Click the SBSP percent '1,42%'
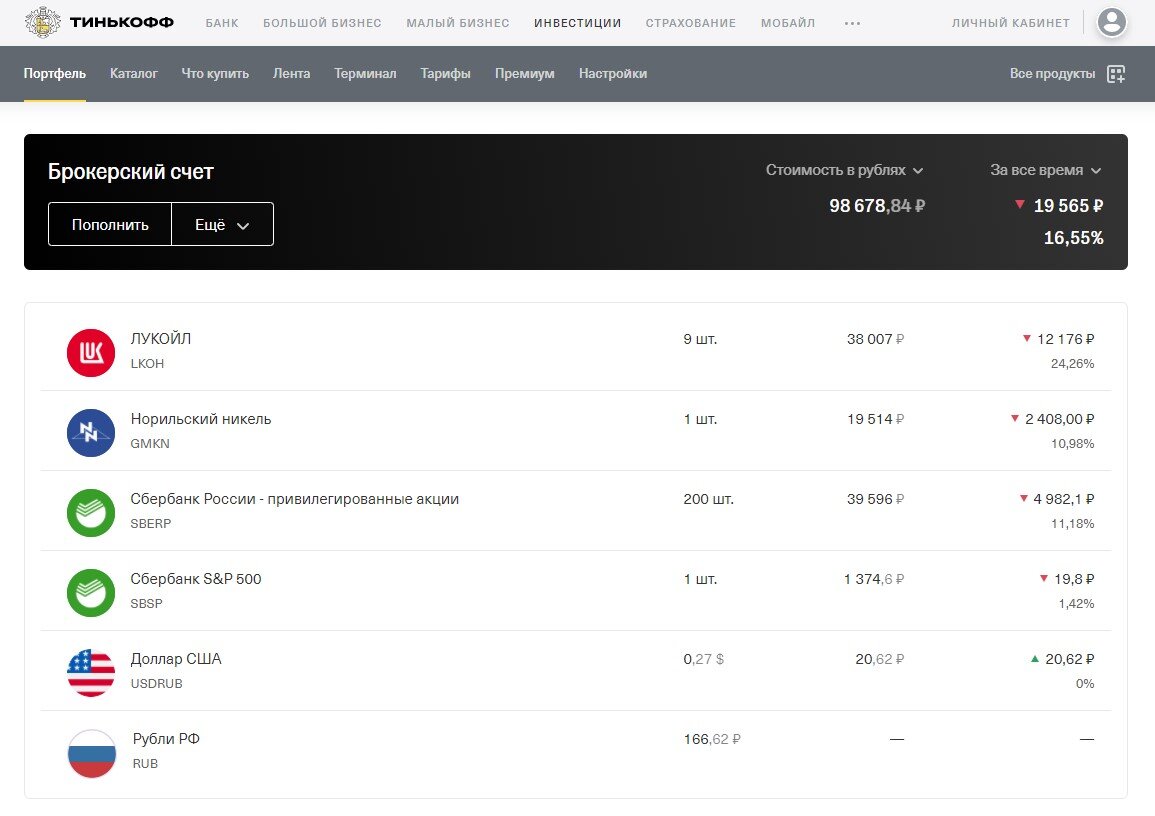This screenshot has width=1155, height=816. (1076, 604)
